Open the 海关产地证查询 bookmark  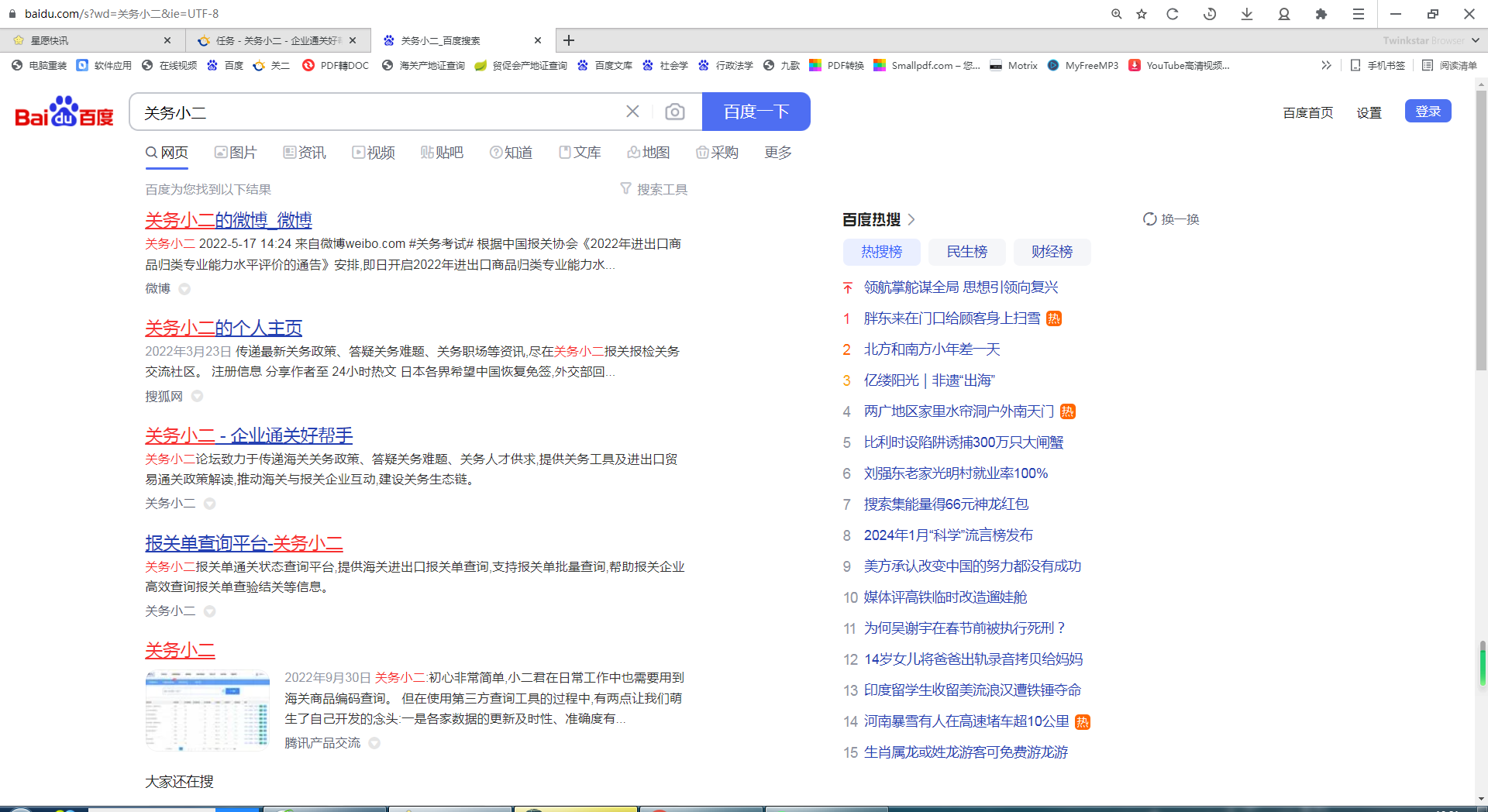424,65
